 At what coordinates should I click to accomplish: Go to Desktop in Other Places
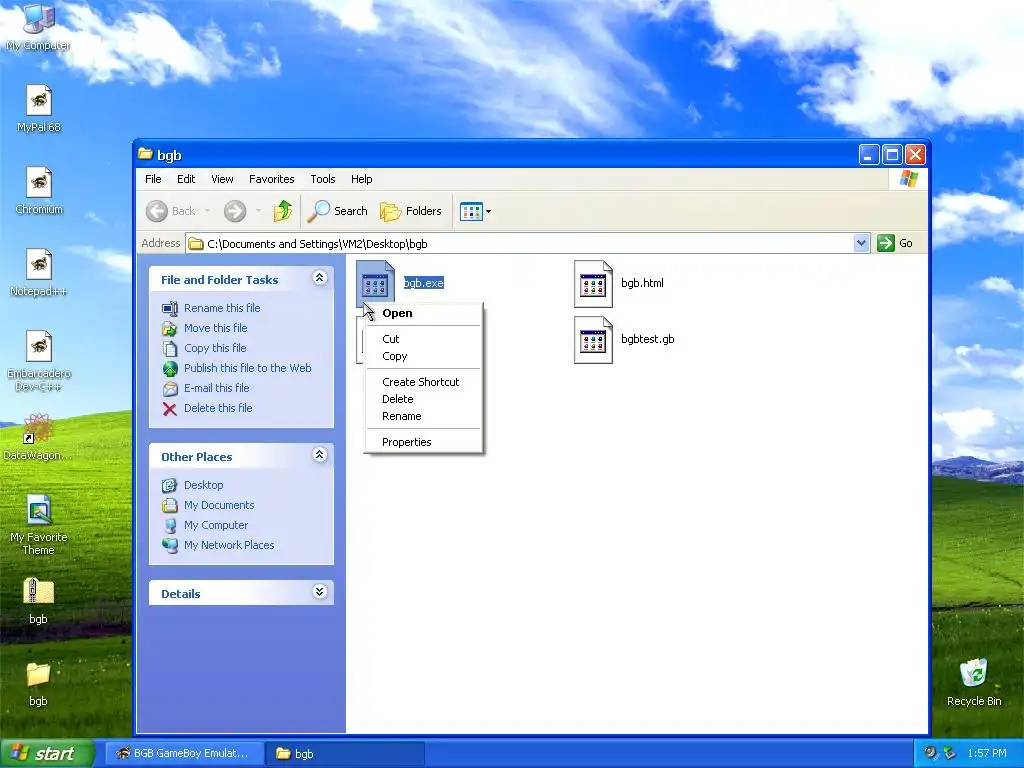[203, 485]
